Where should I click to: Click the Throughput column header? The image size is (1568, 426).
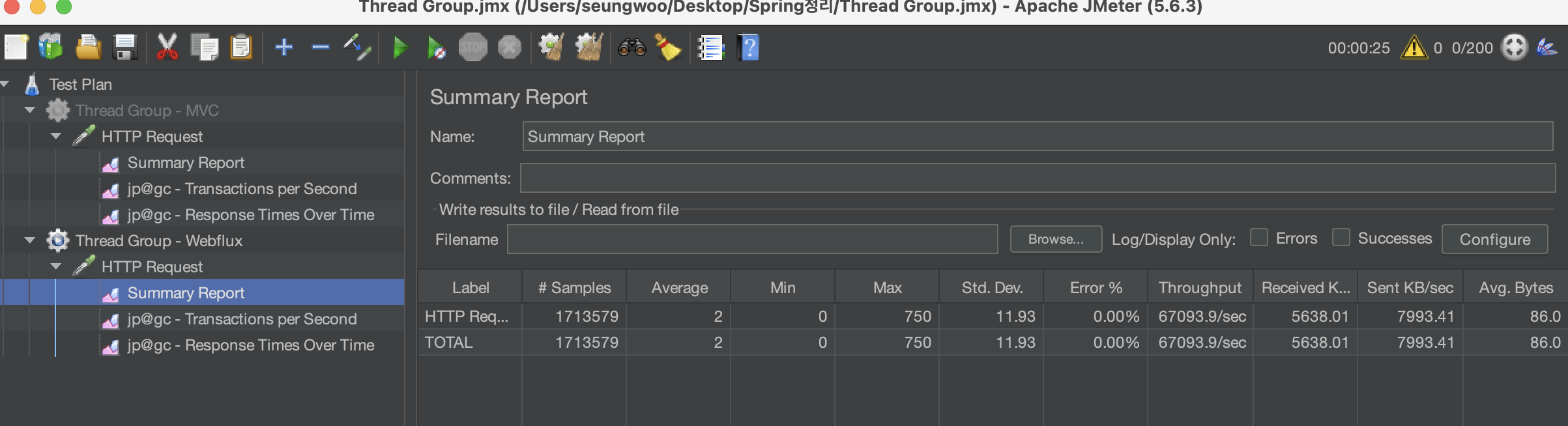(x=1200, y=287)
